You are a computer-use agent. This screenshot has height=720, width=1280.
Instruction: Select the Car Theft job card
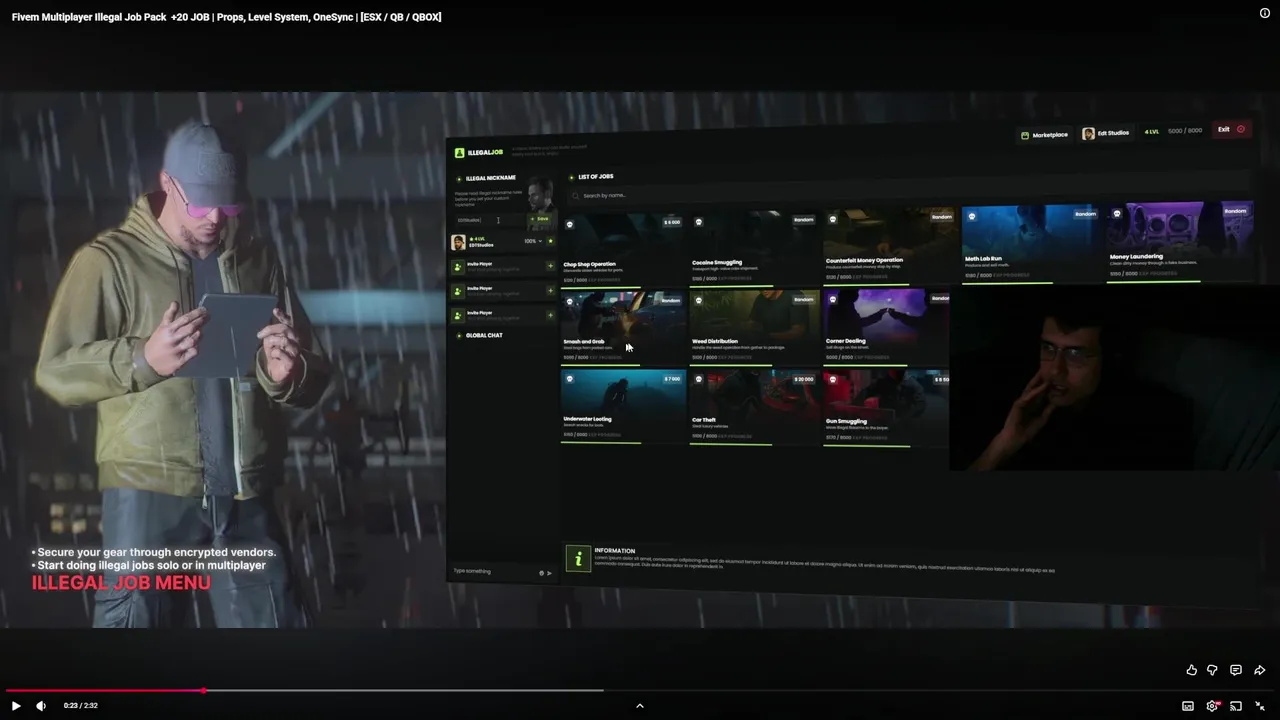tap(753, 408)
